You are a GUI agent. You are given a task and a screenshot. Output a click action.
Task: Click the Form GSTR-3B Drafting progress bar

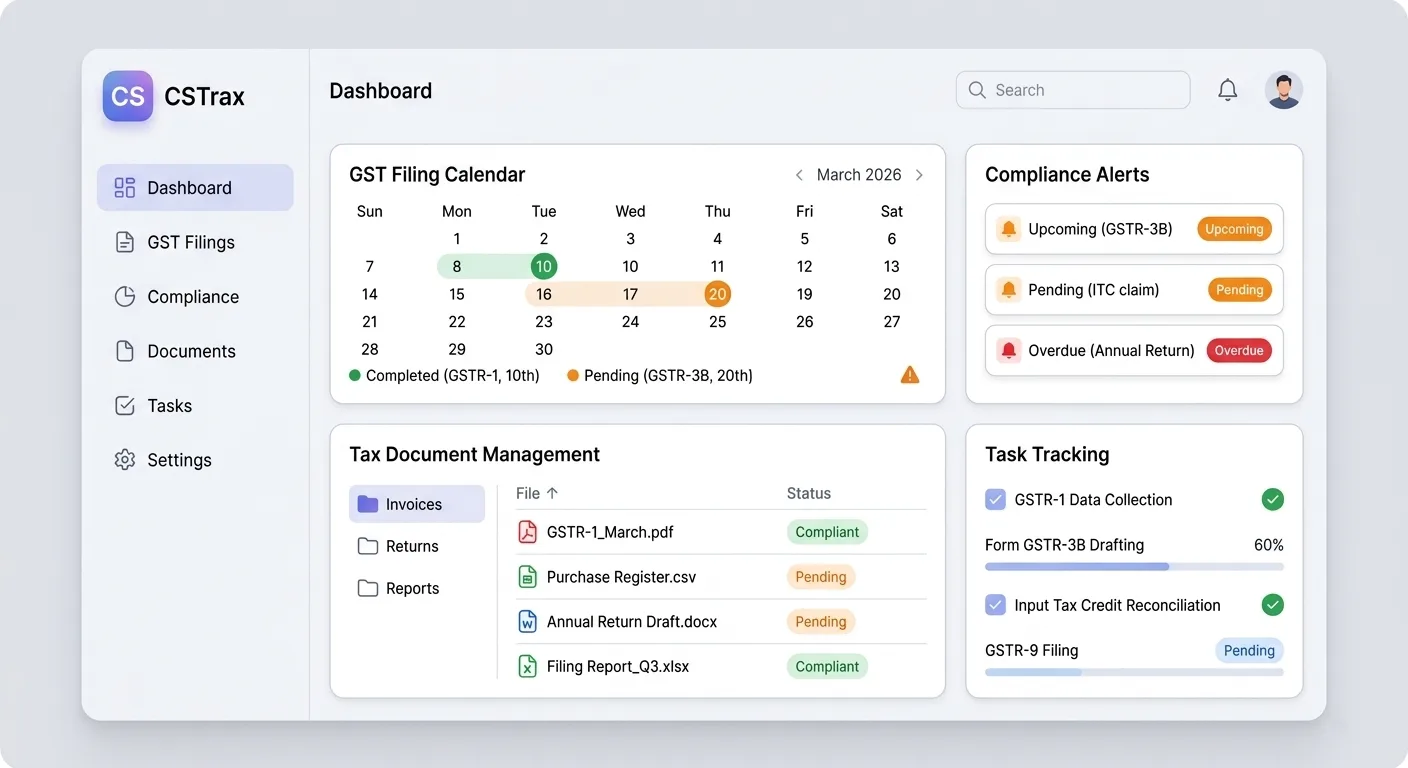pyautogui.click(x=1133, y=567)
